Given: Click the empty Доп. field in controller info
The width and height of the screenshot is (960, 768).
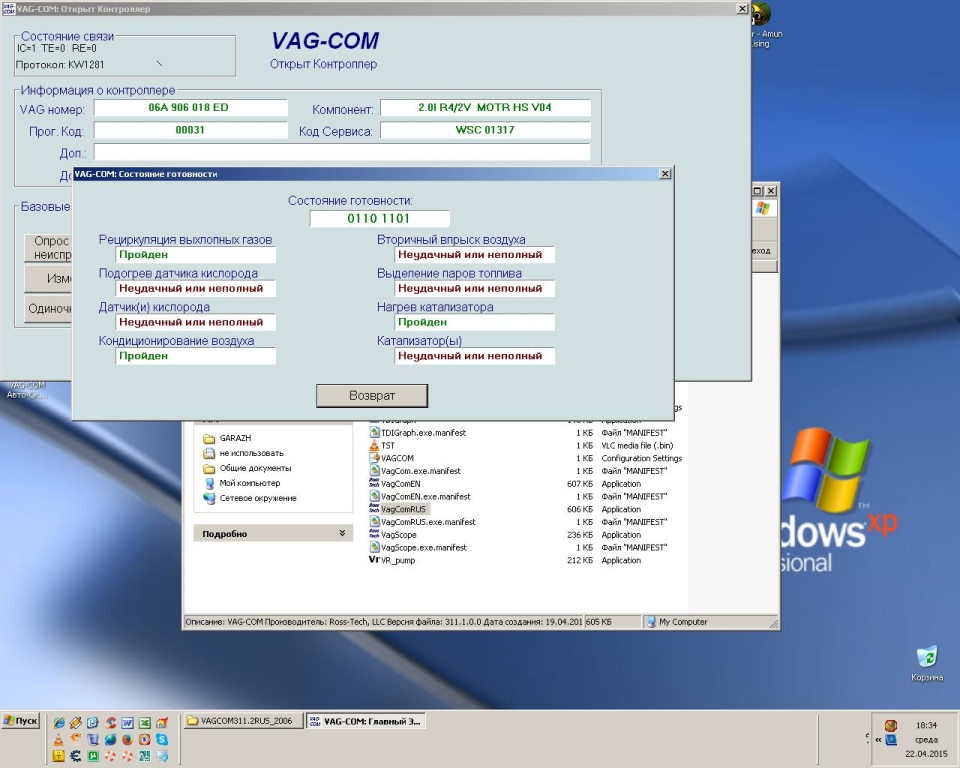Looking at the screenshot, I should [x=342, y=152].
